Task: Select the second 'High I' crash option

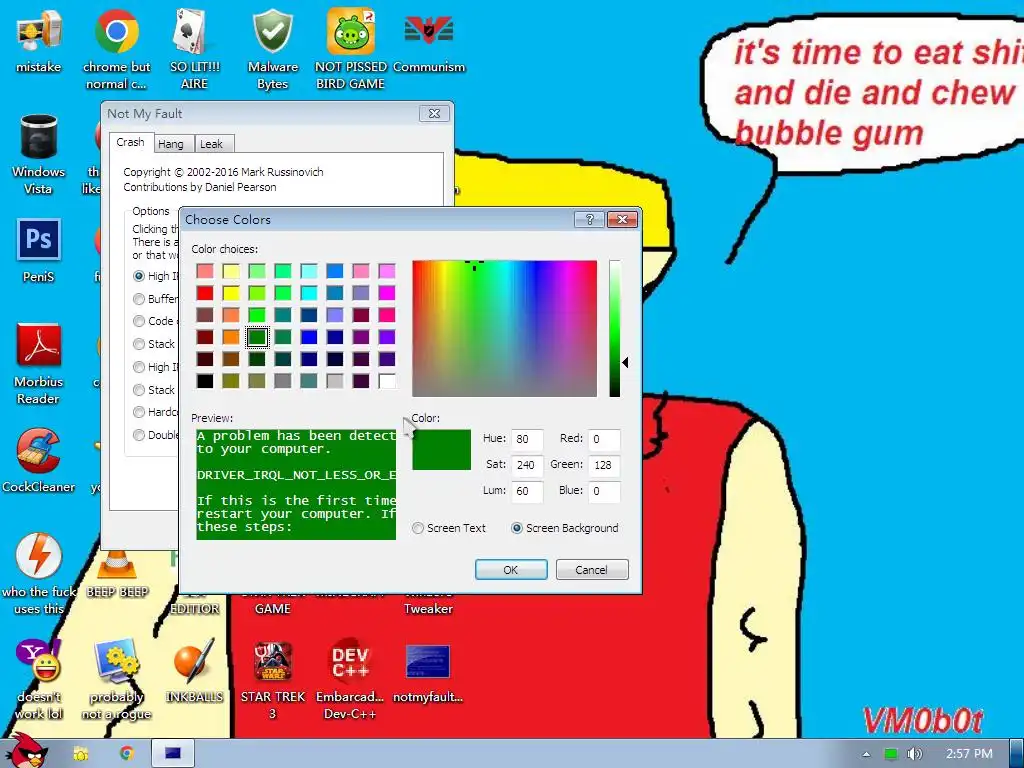Action: coord(138,367)
